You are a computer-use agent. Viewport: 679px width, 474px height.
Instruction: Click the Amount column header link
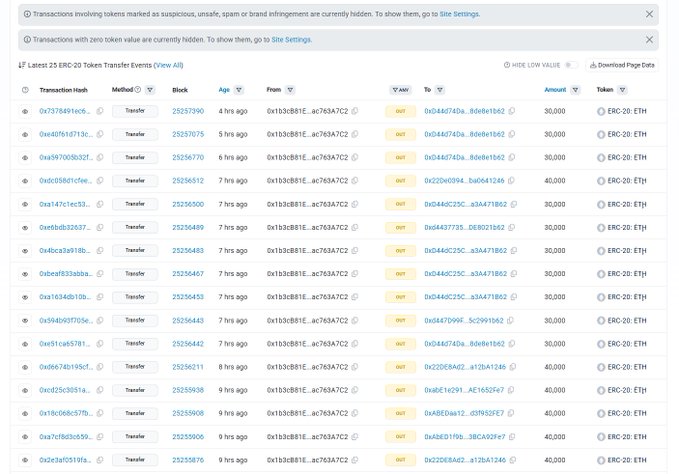coord(555,90)
